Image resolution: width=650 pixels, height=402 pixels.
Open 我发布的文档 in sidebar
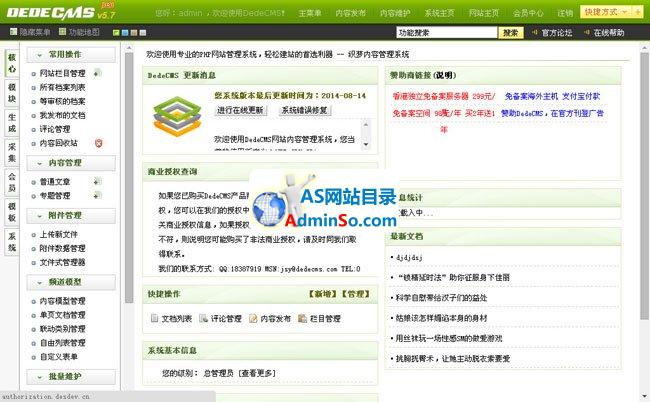click(x=62, y=115)
